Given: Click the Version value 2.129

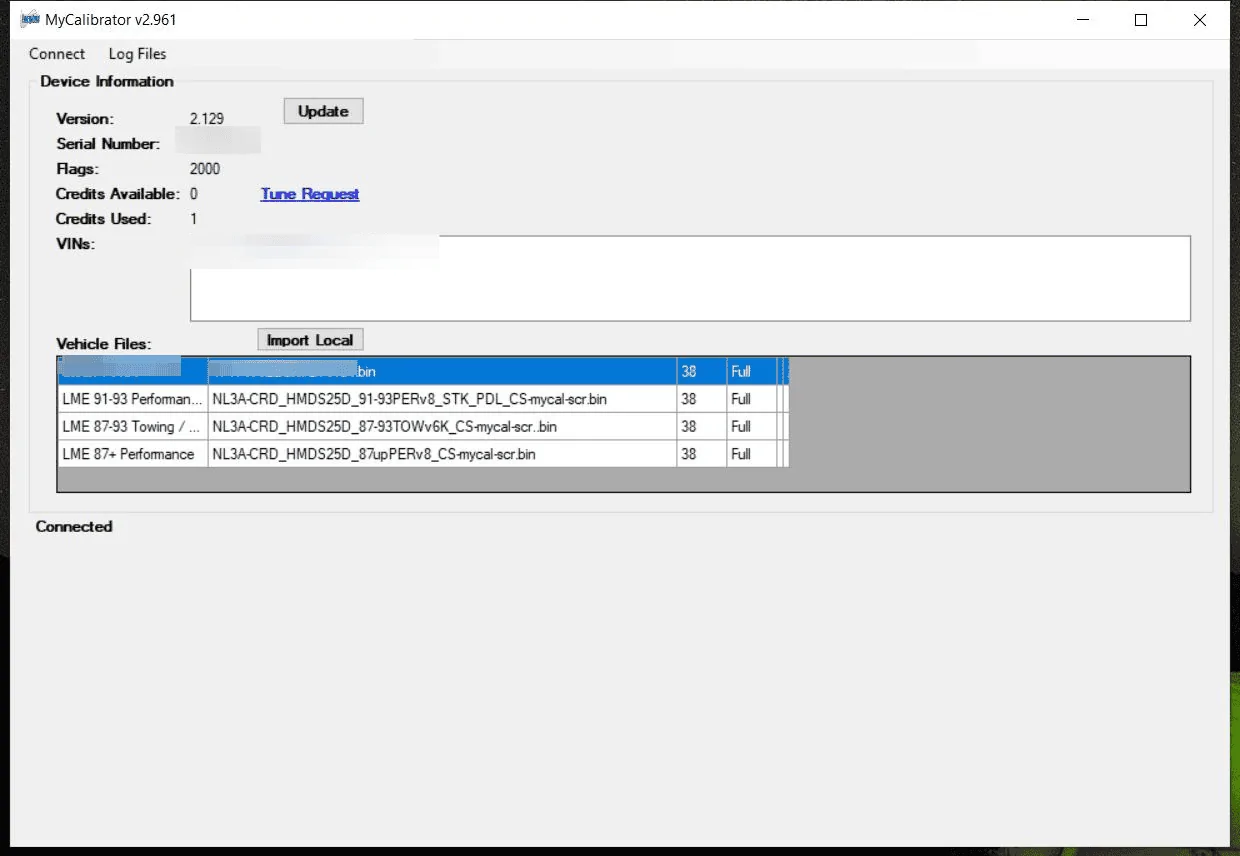Looking at the screenshot, I should [x=207, y=119].
